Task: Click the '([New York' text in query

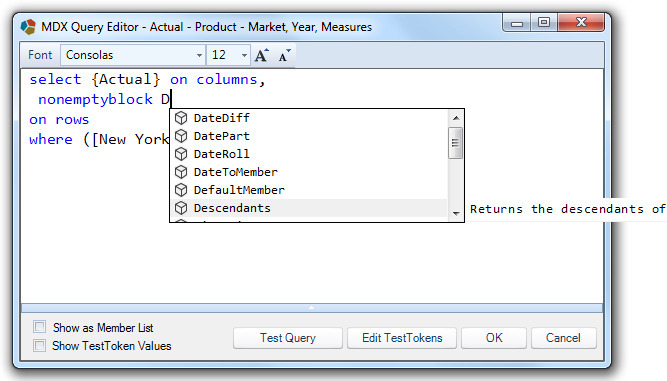Action: (126, 139)
